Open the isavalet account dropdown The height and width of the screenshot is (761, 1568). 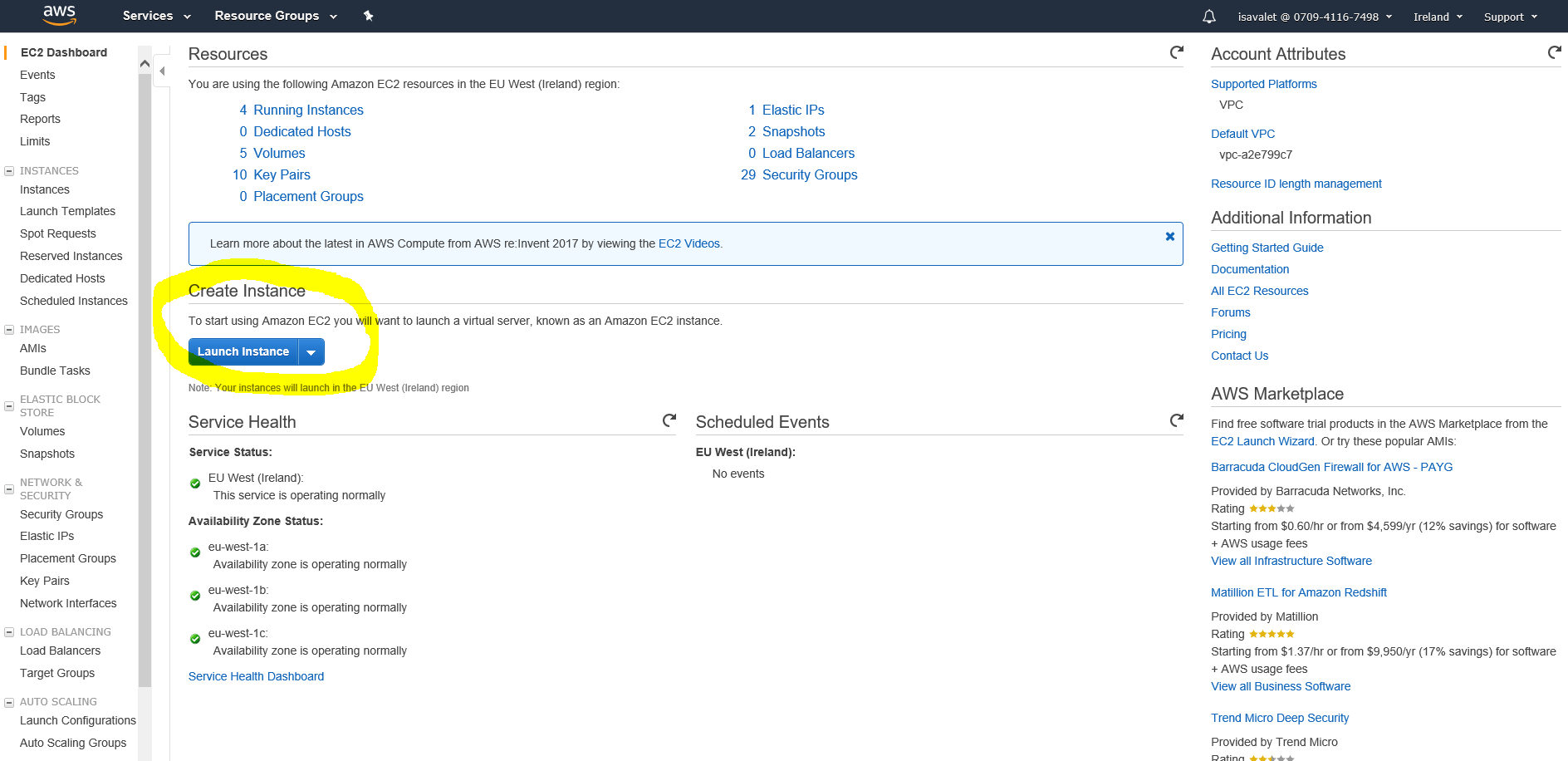point(1315,17)
